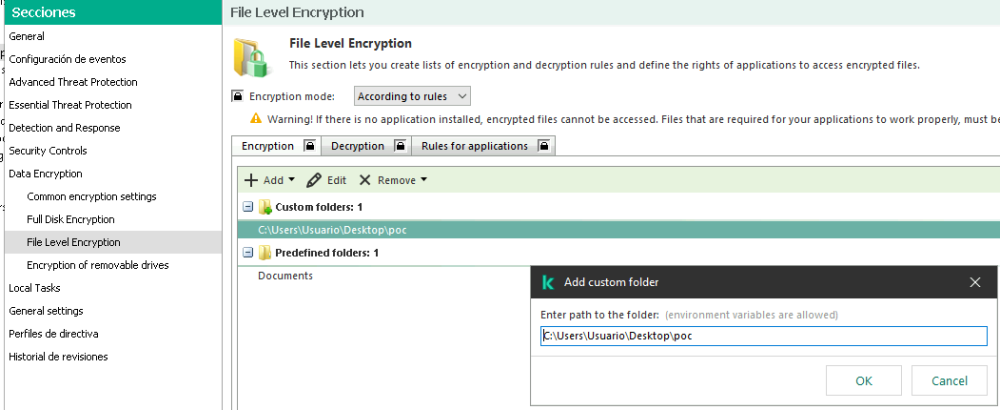Viewport: 1000px width, 410px height.
Task: Toggle the lock on Decryption tab
Action: pos(400,146)
